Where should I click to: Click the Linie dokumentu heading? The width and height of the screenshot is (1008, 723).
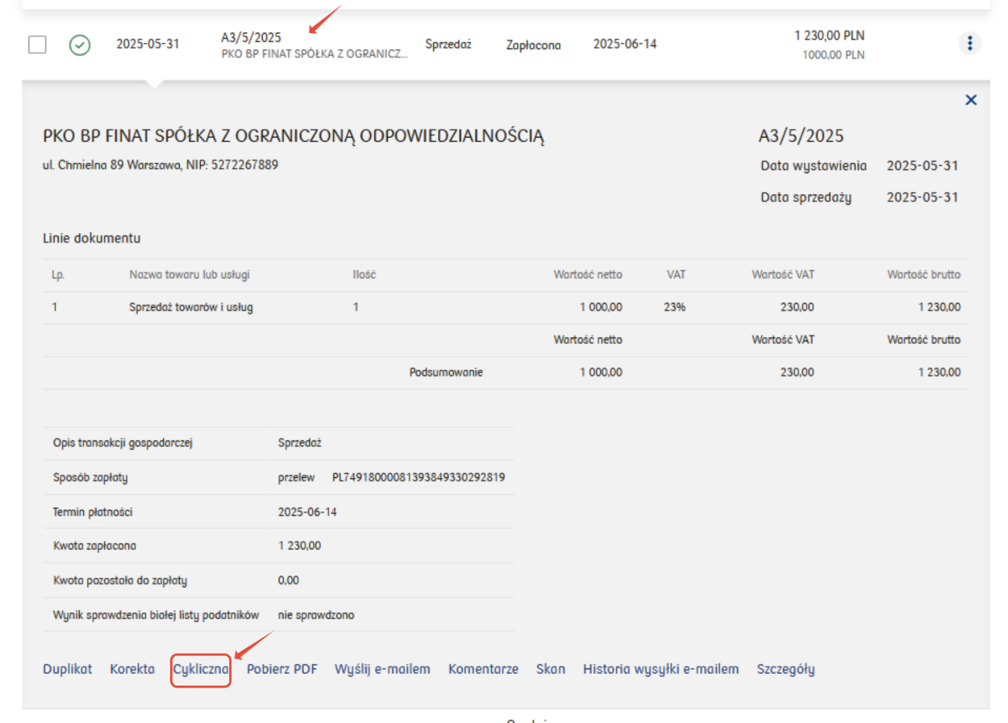(91, 238)
